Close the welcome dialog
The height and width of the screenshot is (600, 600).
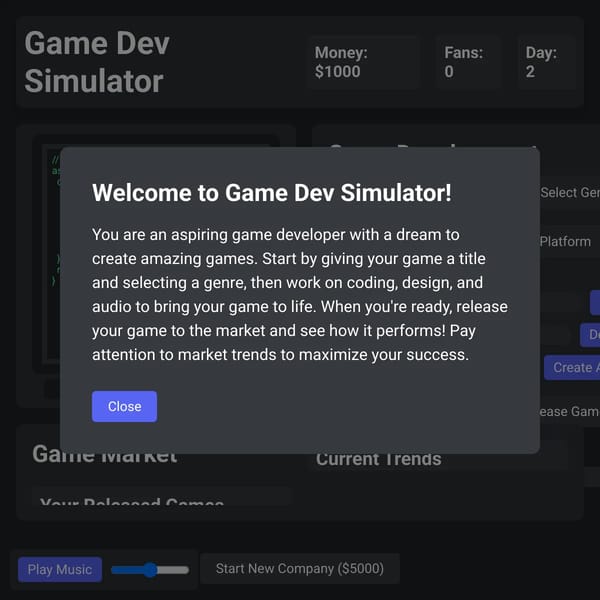point(124,406)
